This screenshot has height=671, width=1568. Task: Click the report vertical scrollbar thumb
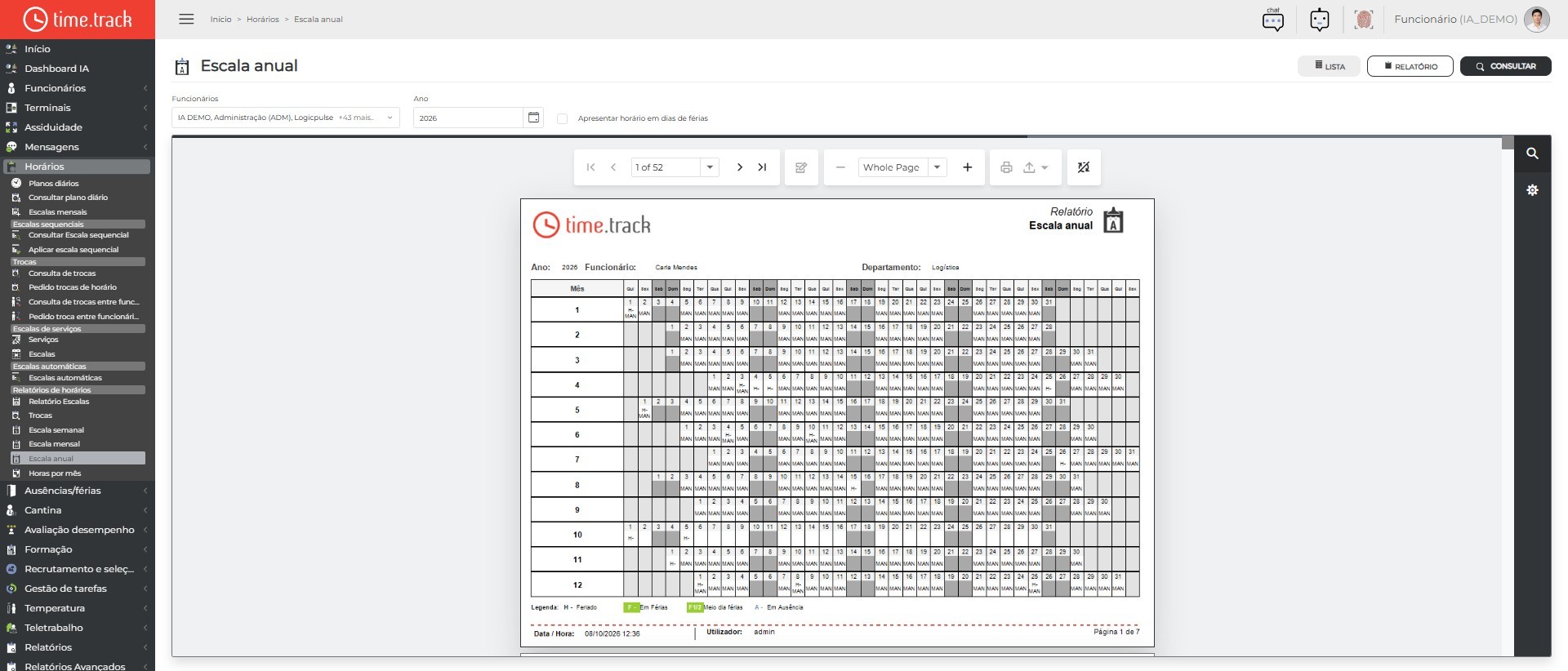1508,143
